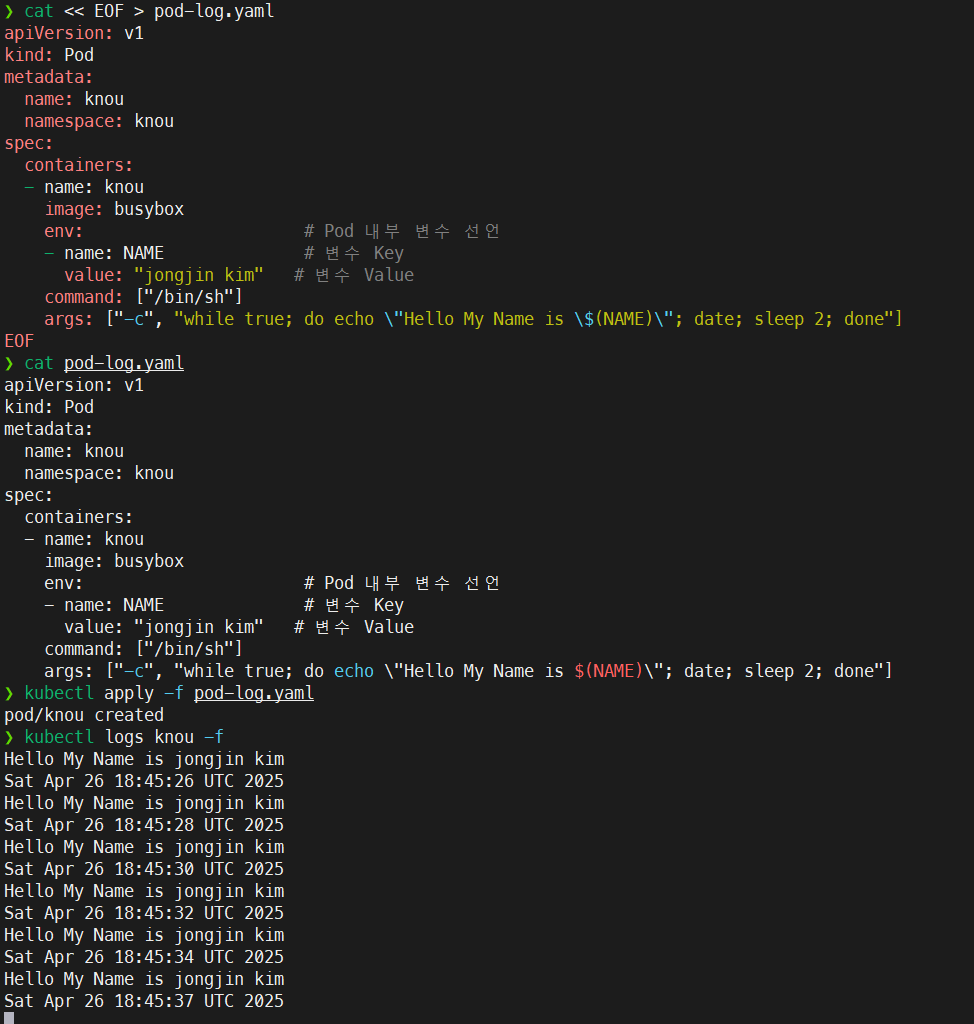Click the blue 'echo' word in cat output
This screenshot has width=974, height=1024.
click(x=354, y=671)
